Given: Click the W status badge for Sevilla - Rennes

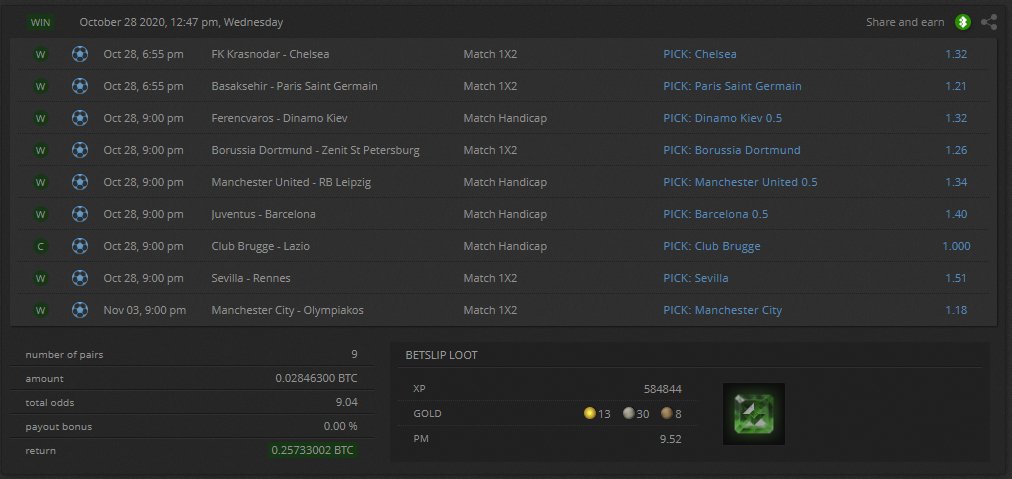Looking at the screenshot, I should tap(41, 278).
